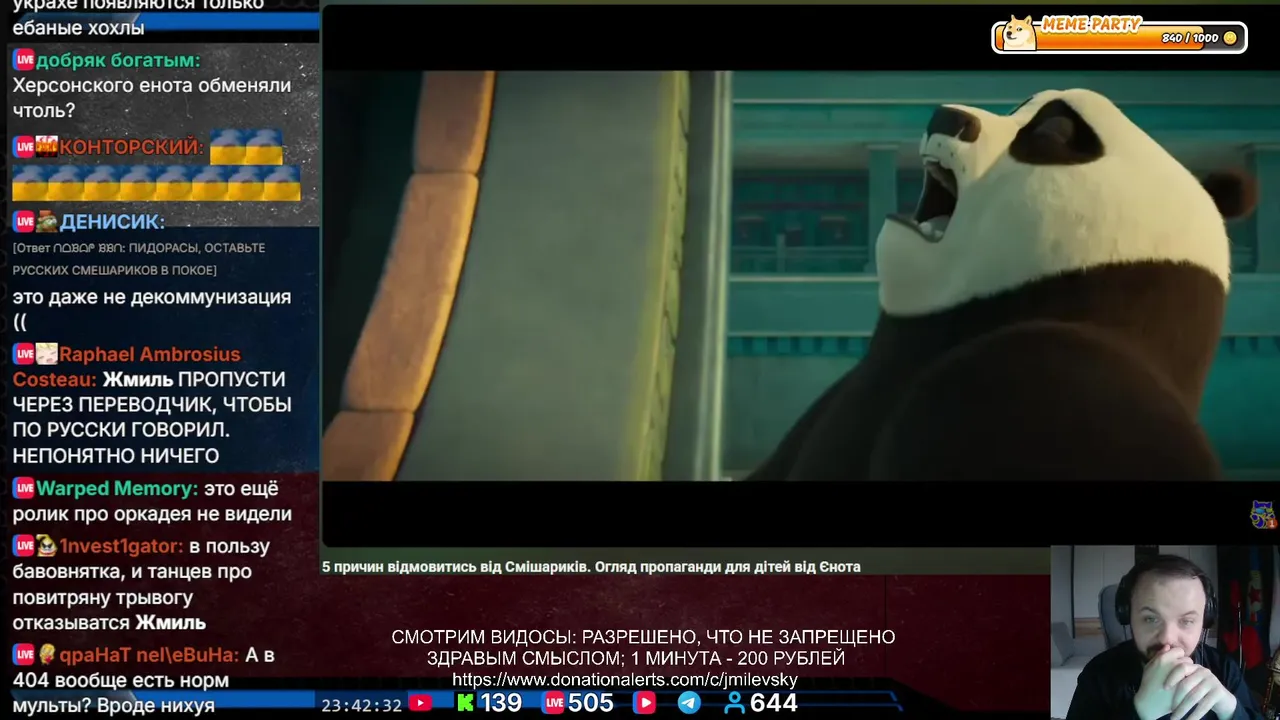This screenshot has width=1280, height=720.
Task: Click the row of Ukrainian flag emojis in chat
Action: tap(156, 182)
